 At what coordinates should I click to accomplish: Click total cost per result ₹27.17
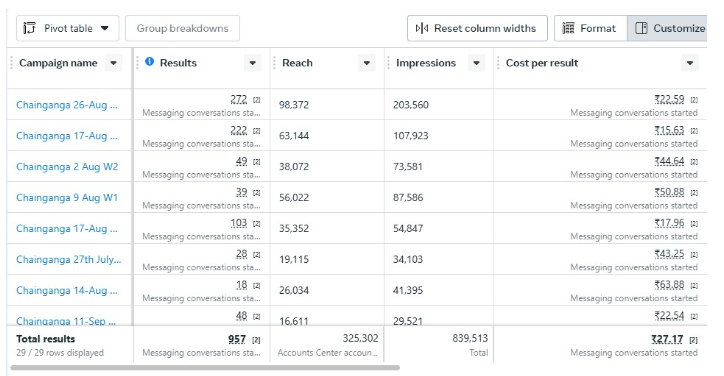click(x=667, y=339)
